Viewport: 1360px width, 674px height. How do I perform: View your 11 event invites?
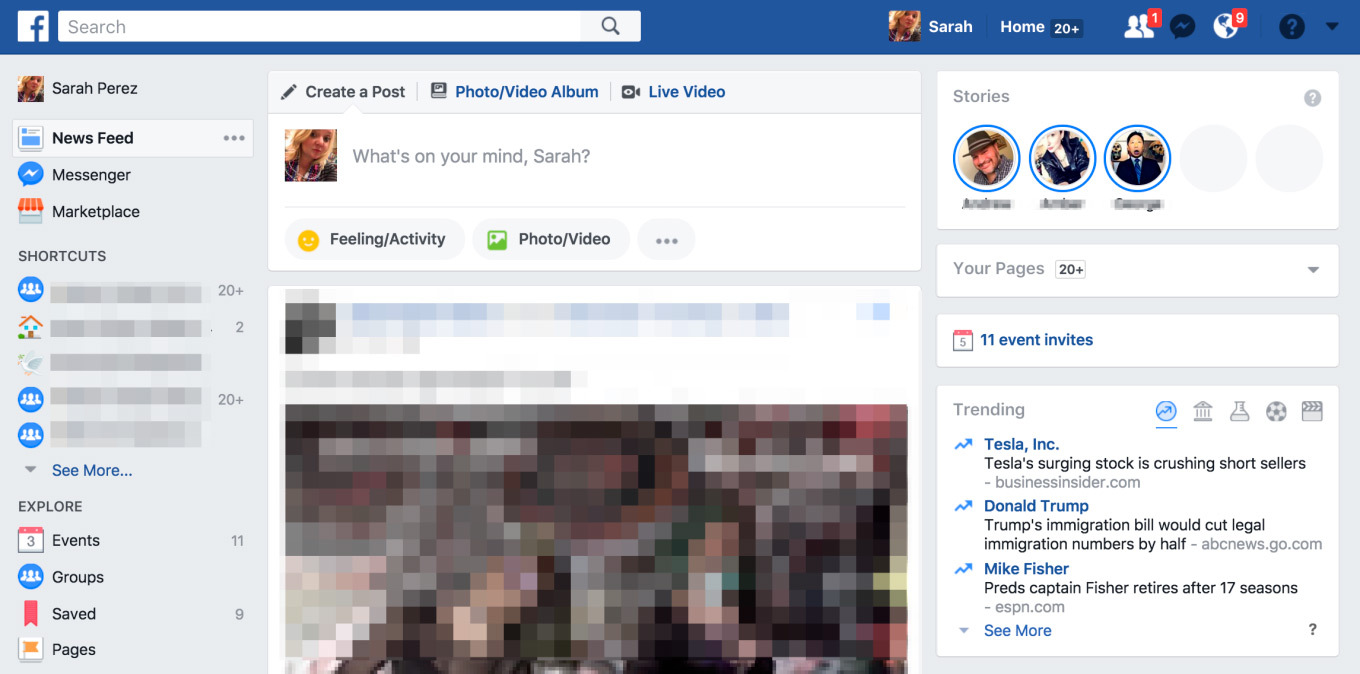(1037, 340)
